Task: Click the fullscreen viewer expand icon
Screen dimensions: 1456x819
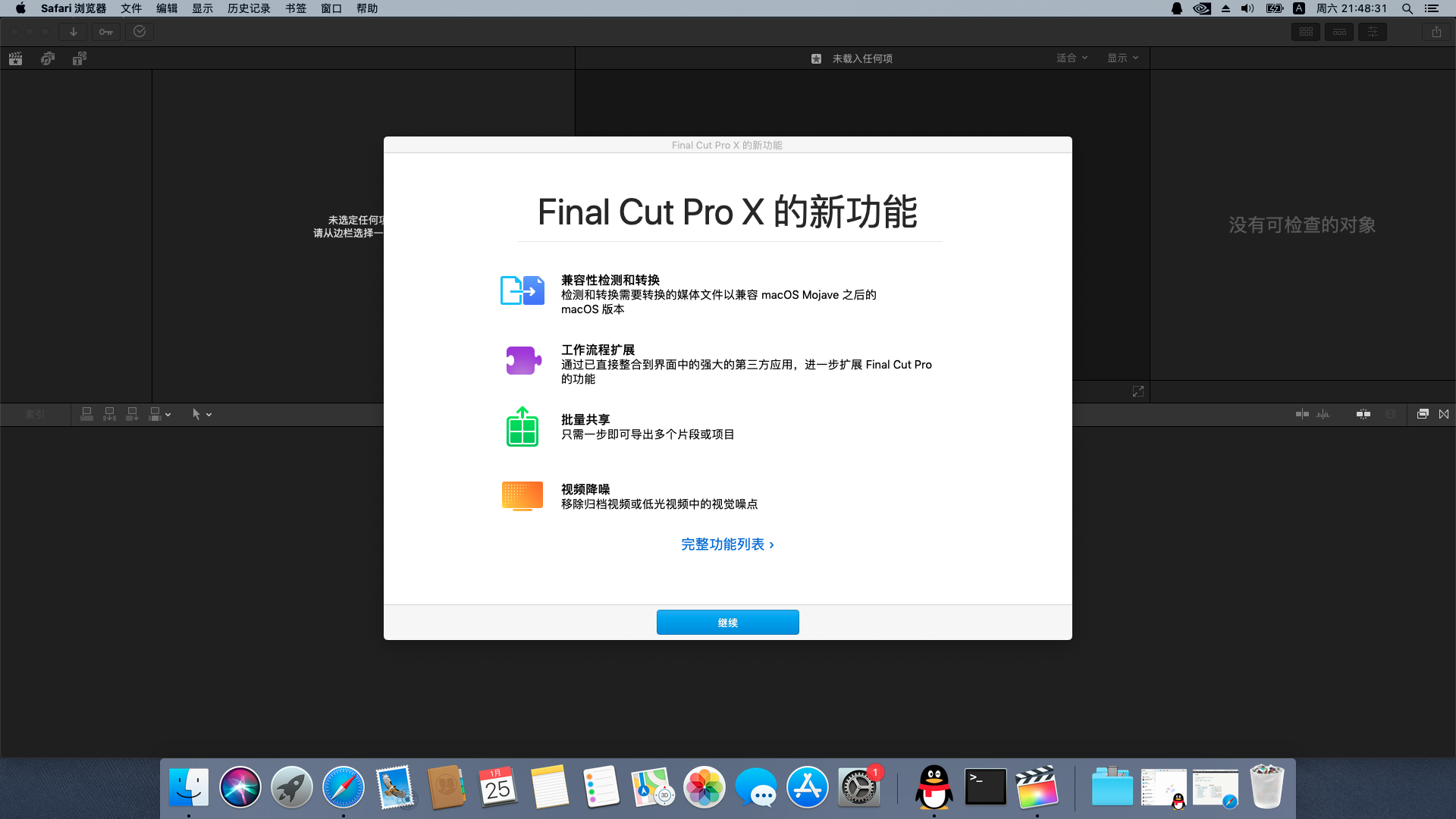Action: (x=1138, y=391)
